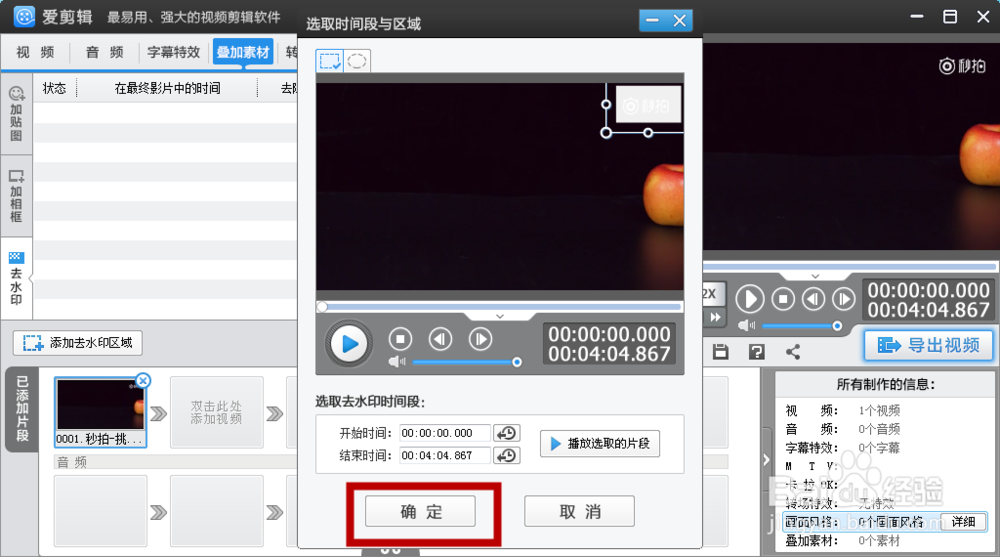Step forward one frame in dialog
Image resolution: width=1000 pixels, height=557 pixels.
pyautogui.click(x=480, y=339)
